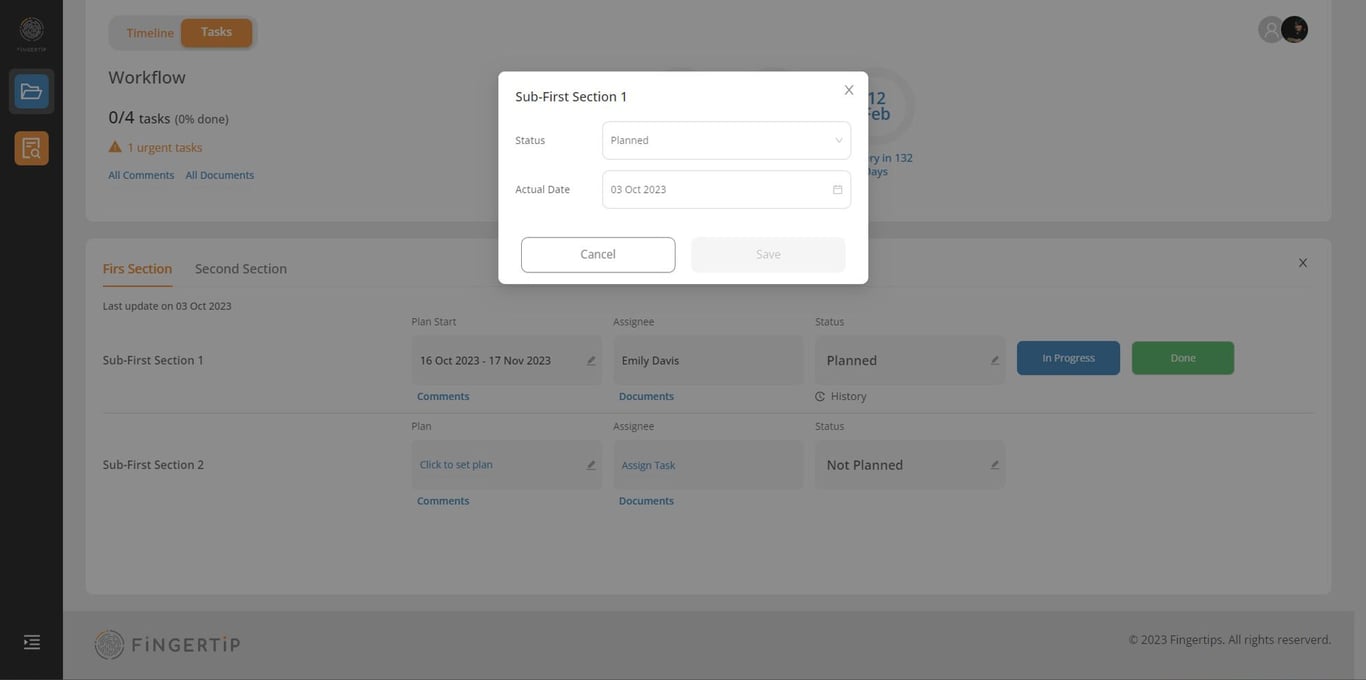Click the Save button in dialog
Viewport: 1366px width, 680px height.
click(768, 255)
